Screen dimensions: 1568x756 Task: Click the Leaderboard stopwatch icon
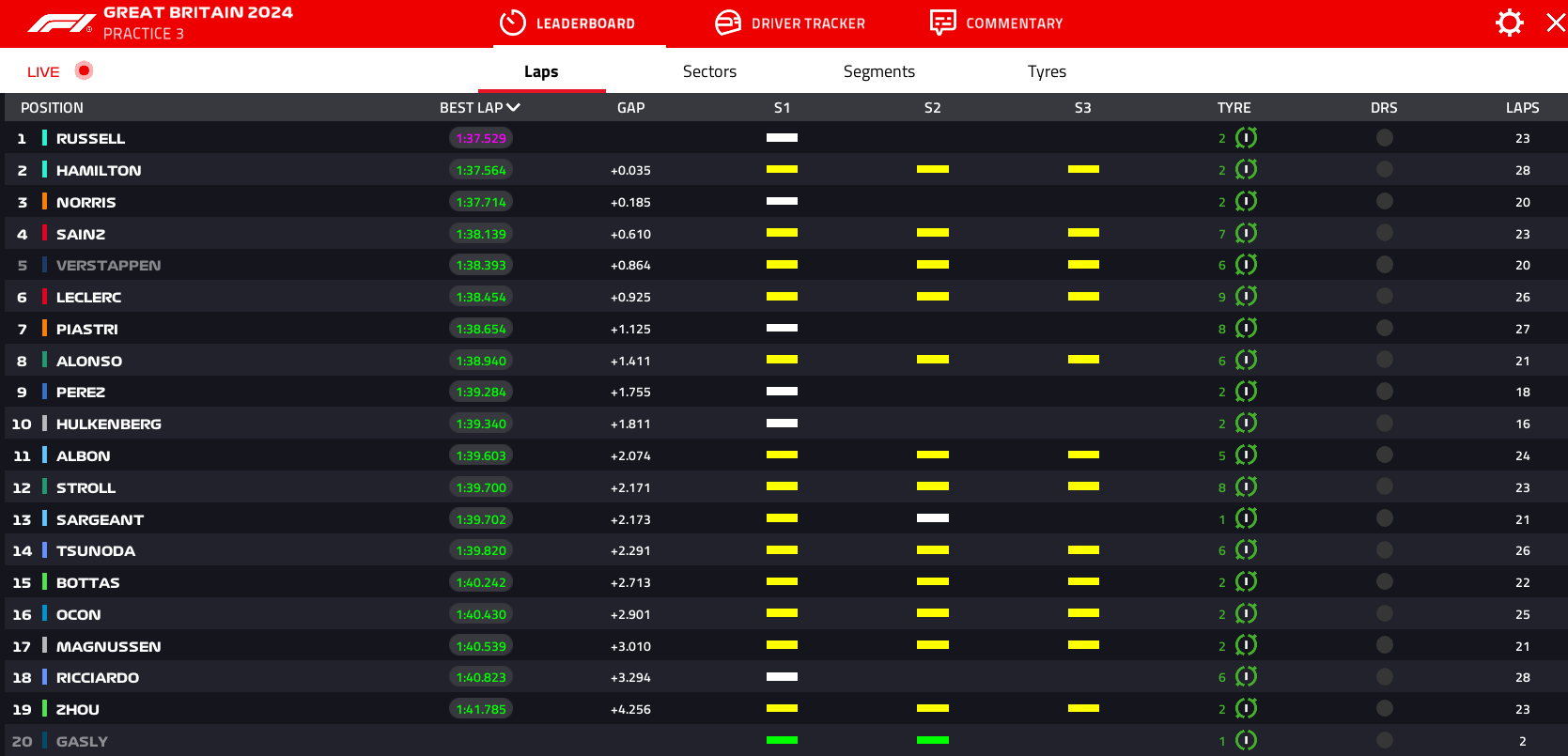(512, 23)
